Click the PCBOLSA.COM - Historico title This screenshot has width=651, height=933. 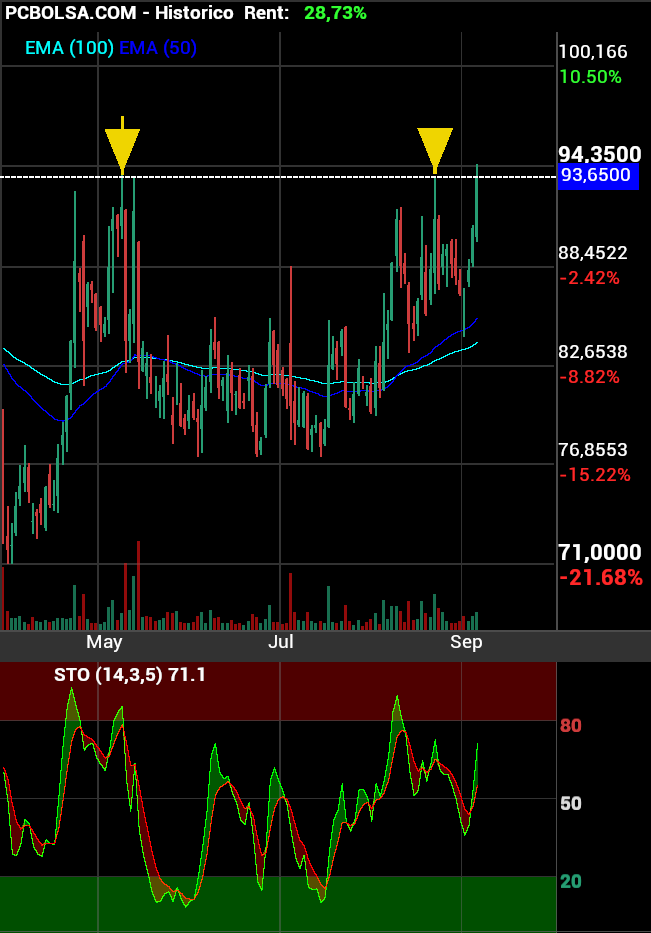pos(119,13)
